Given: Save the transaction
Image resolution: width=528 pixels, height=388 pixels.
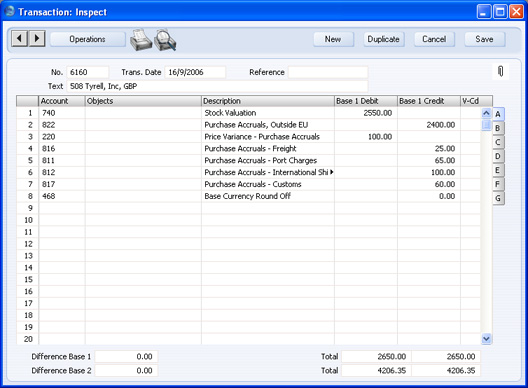Looking at the screenshot, I should 485,39.
